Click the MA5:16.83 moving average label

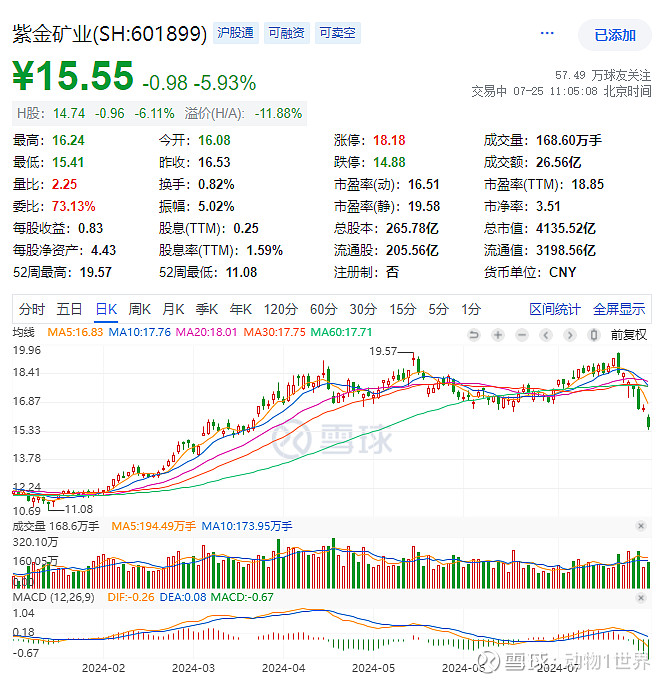75,332
